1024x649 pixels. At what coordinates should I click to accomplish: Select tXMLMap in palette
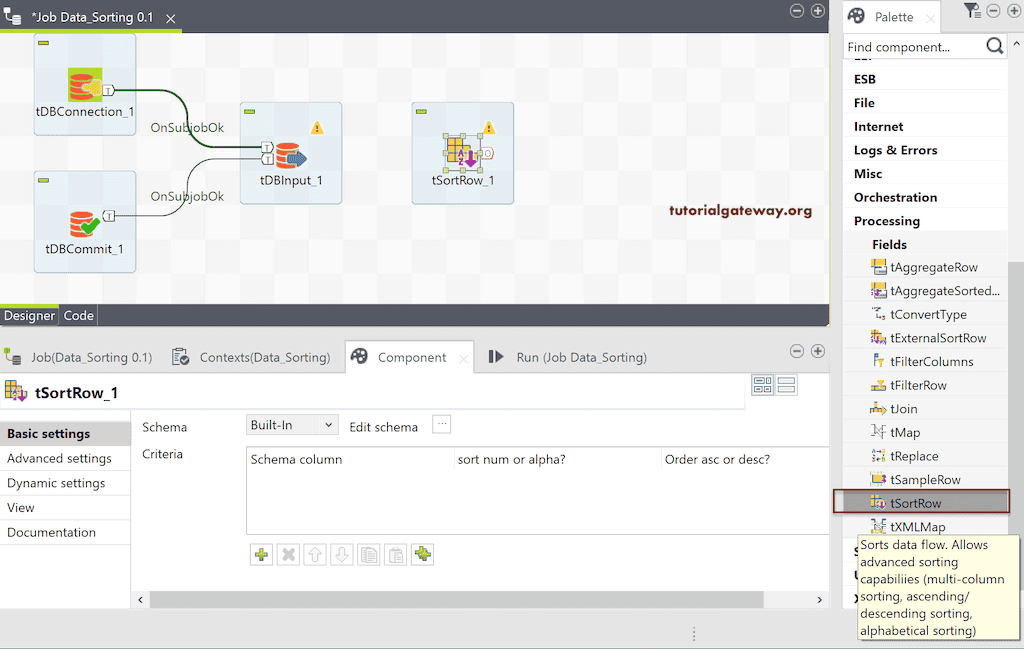(x=908, y=526)
